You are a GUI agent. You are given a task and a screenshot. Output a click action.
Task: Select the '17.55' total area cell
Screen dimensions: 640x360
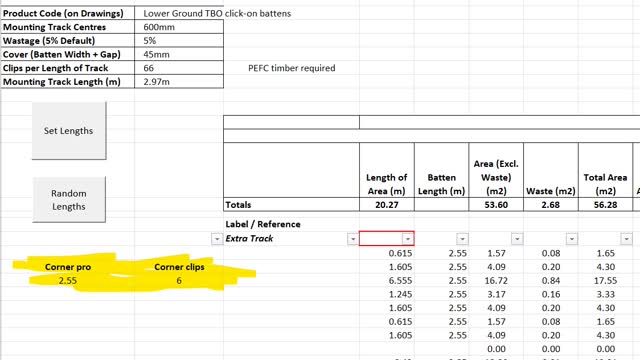pos(606,280)
